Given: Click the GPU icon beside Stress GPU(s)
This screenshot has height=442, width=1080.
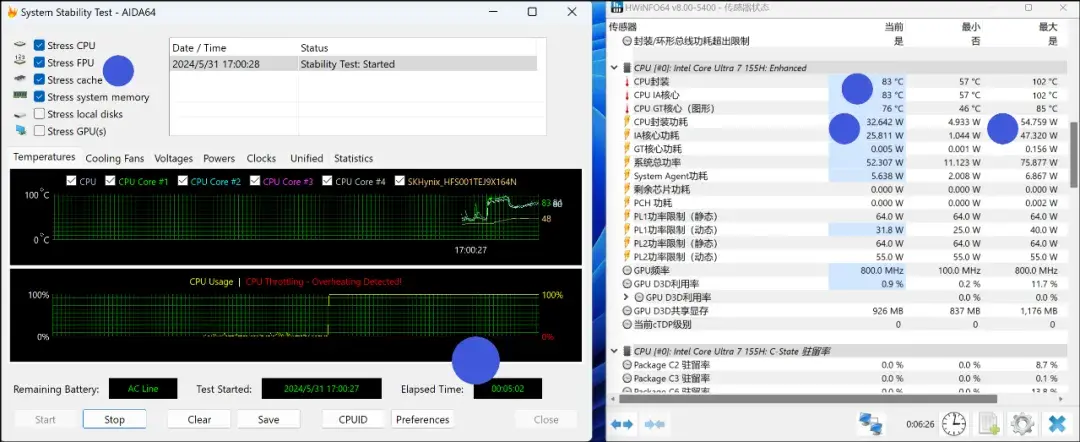Looking at the screenshot, I should point(20,131).
